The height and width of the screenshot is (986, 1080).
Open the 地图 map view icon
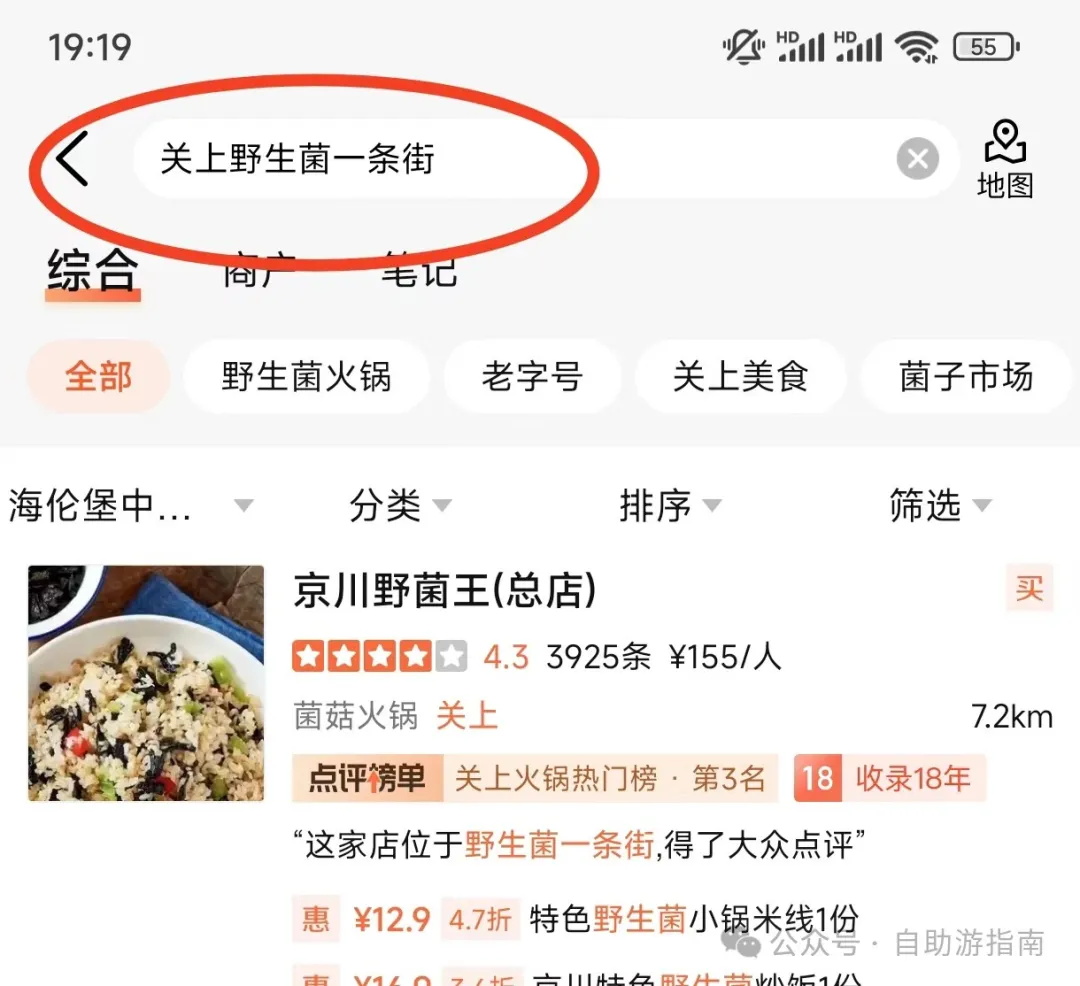point(1005,159)
